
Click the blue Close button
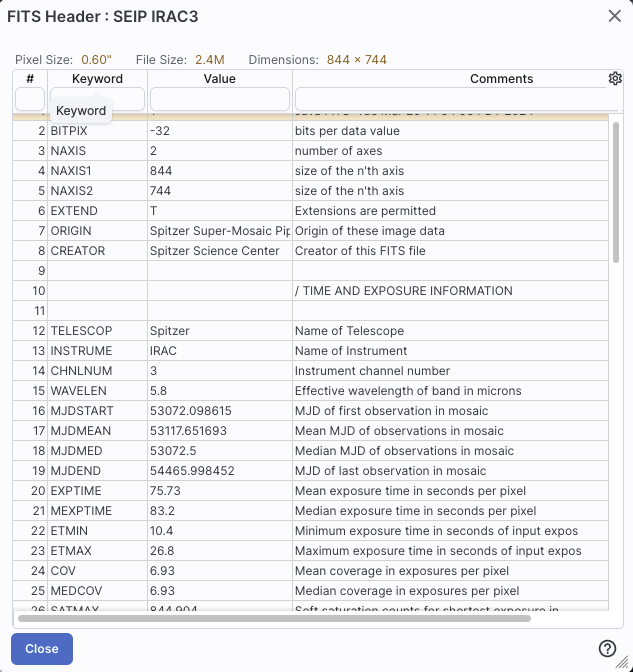point(42,649)
